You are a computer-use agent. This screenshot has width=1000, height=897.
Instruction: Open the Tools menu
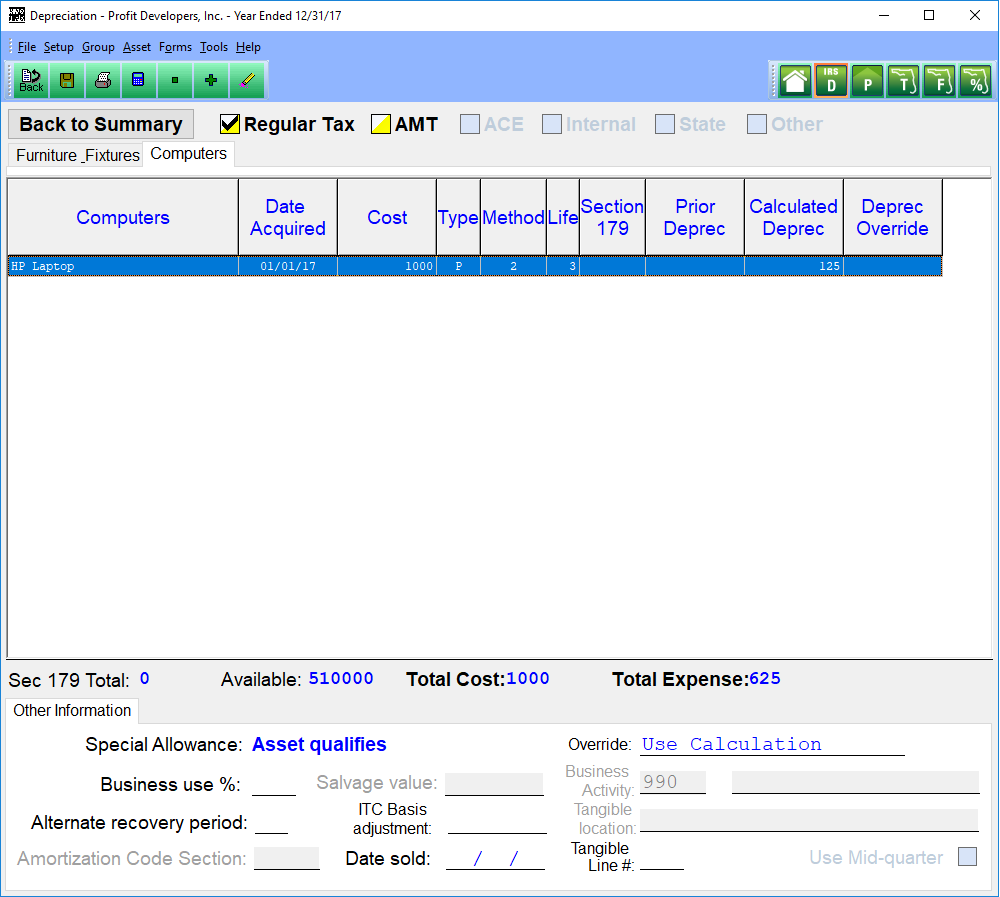pyautogui.click(x=214, y=47)
